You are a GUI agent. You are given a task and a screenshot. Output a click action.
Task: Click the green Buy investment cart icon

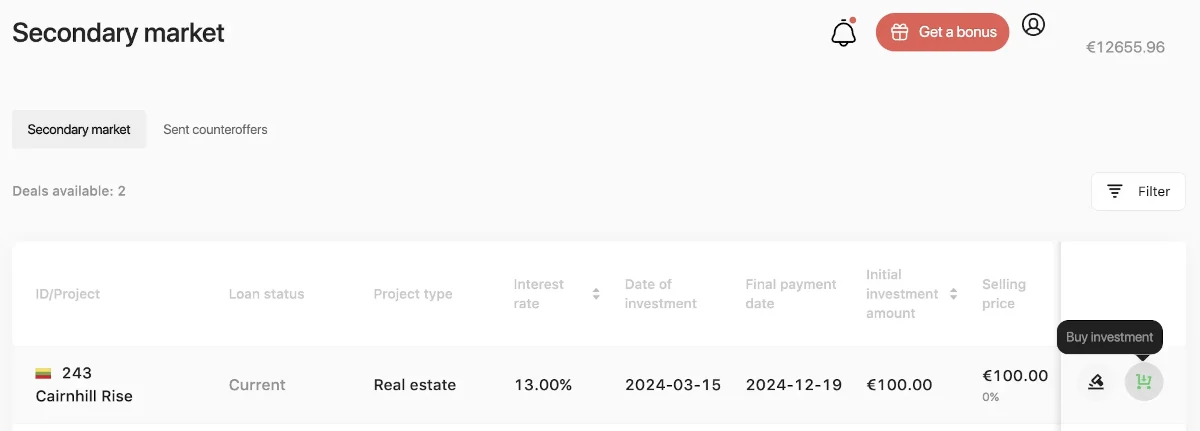point(1144,381)
